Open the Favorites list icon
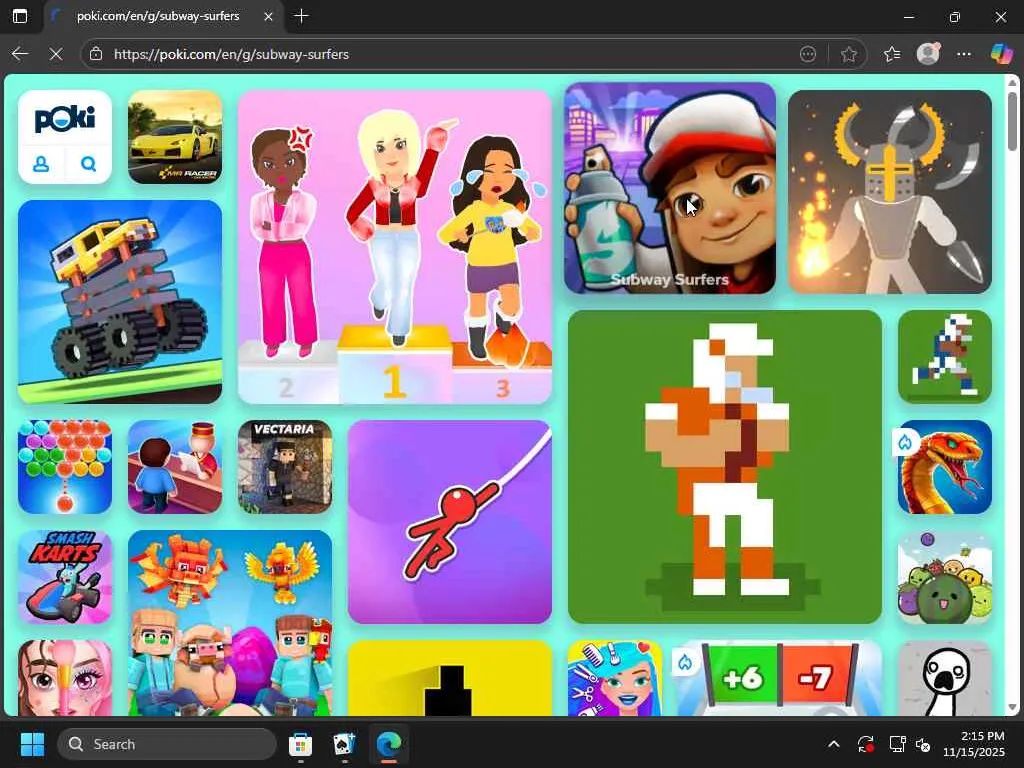Screen dimensions: 1024x768 point(892,54)
